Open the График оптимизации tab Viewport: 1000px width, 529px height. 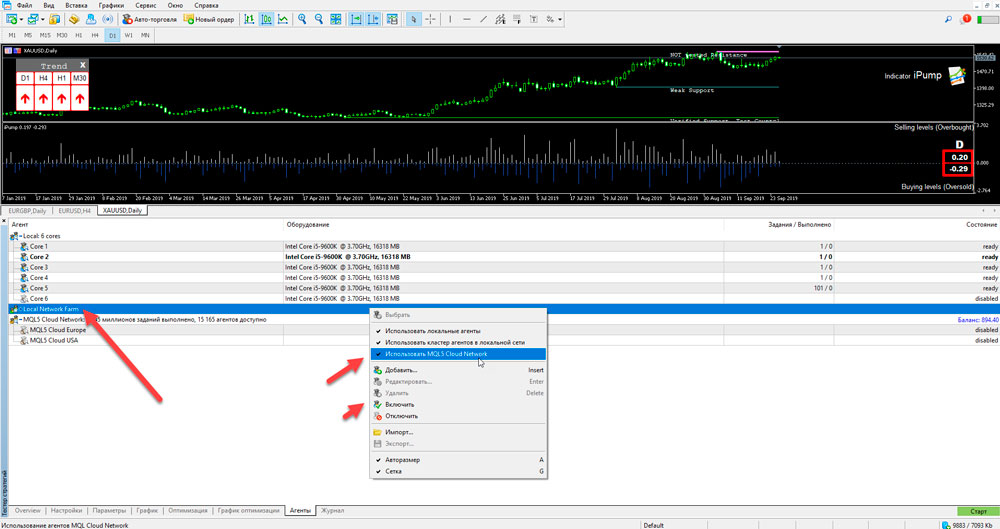(x=248, y=510)
